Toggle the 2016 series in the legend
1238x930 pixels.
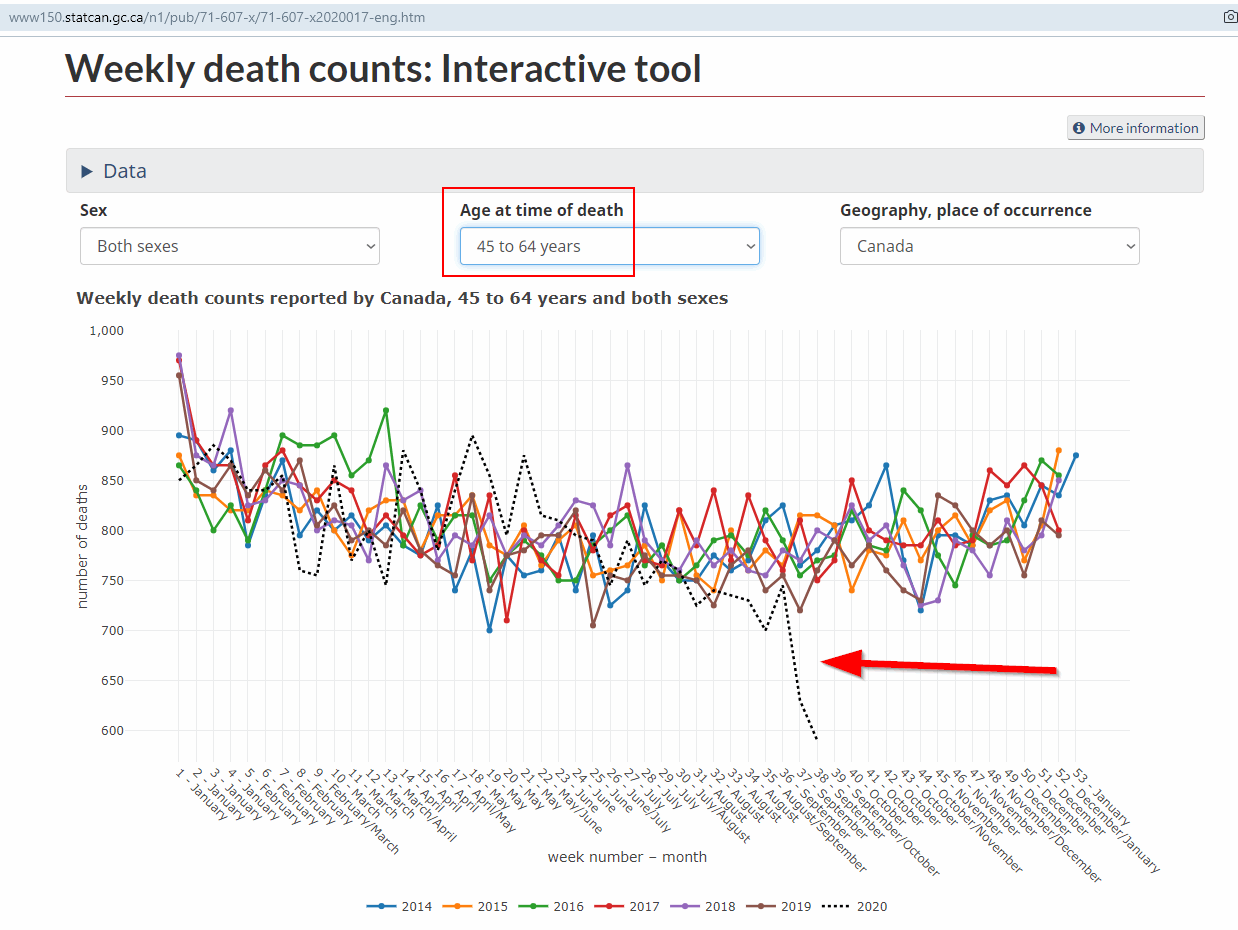coord(551,907)
